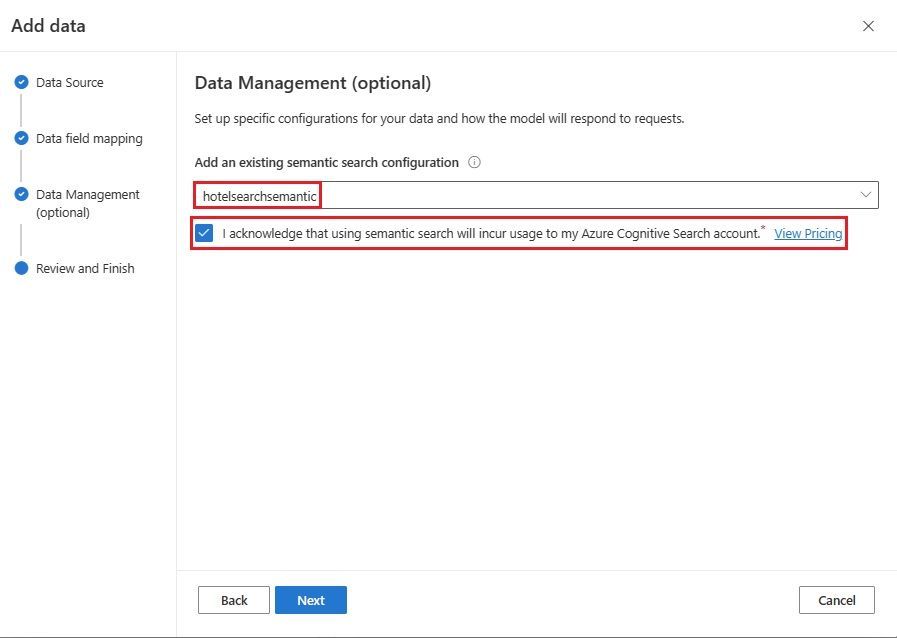Toggle the semantic search usage acknowledgement checkbox
This screenshot has width=897, height=638.
click(205, 233)
